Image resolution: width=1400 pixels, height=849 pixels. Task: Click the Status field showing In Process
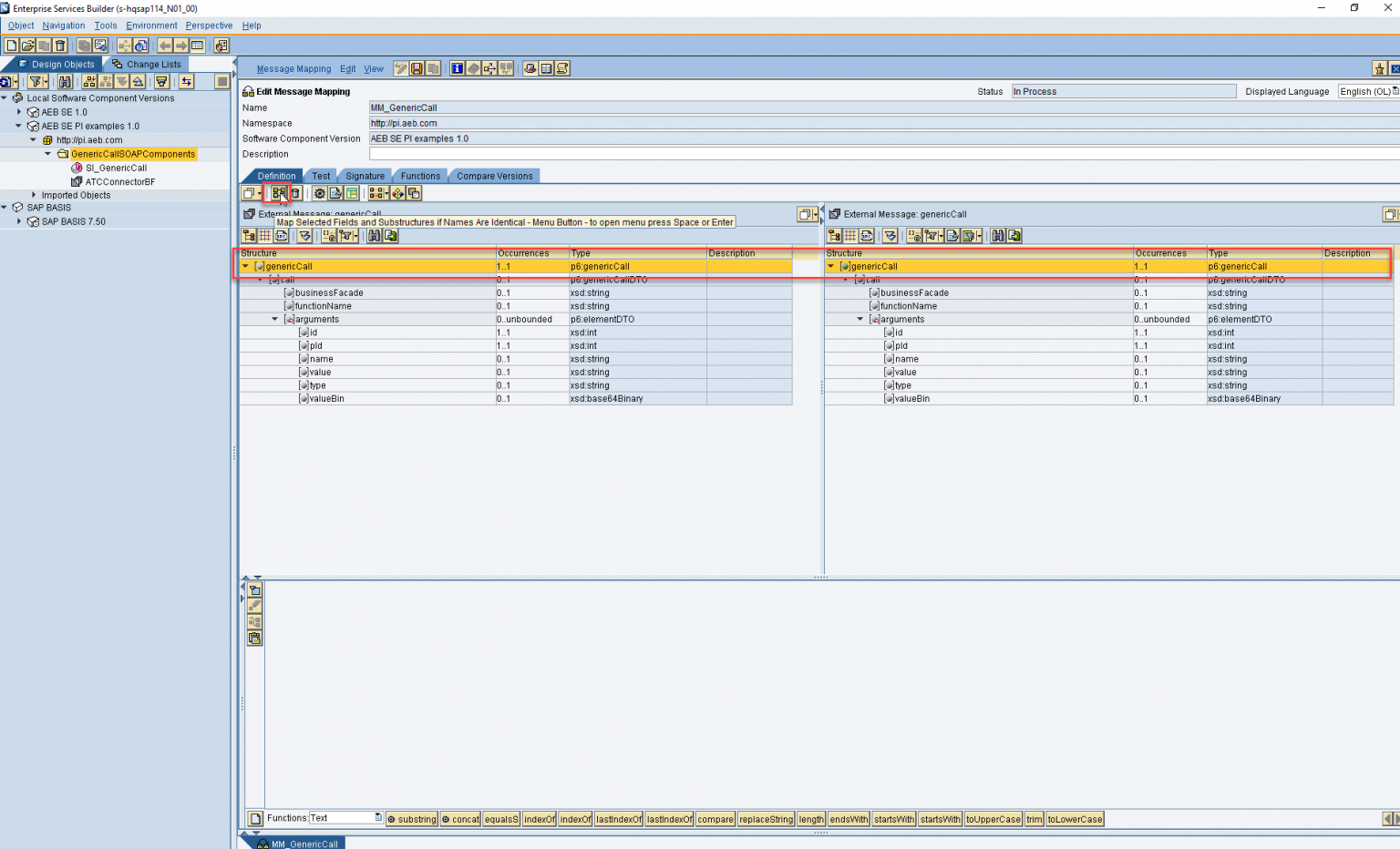[1123, 91]
